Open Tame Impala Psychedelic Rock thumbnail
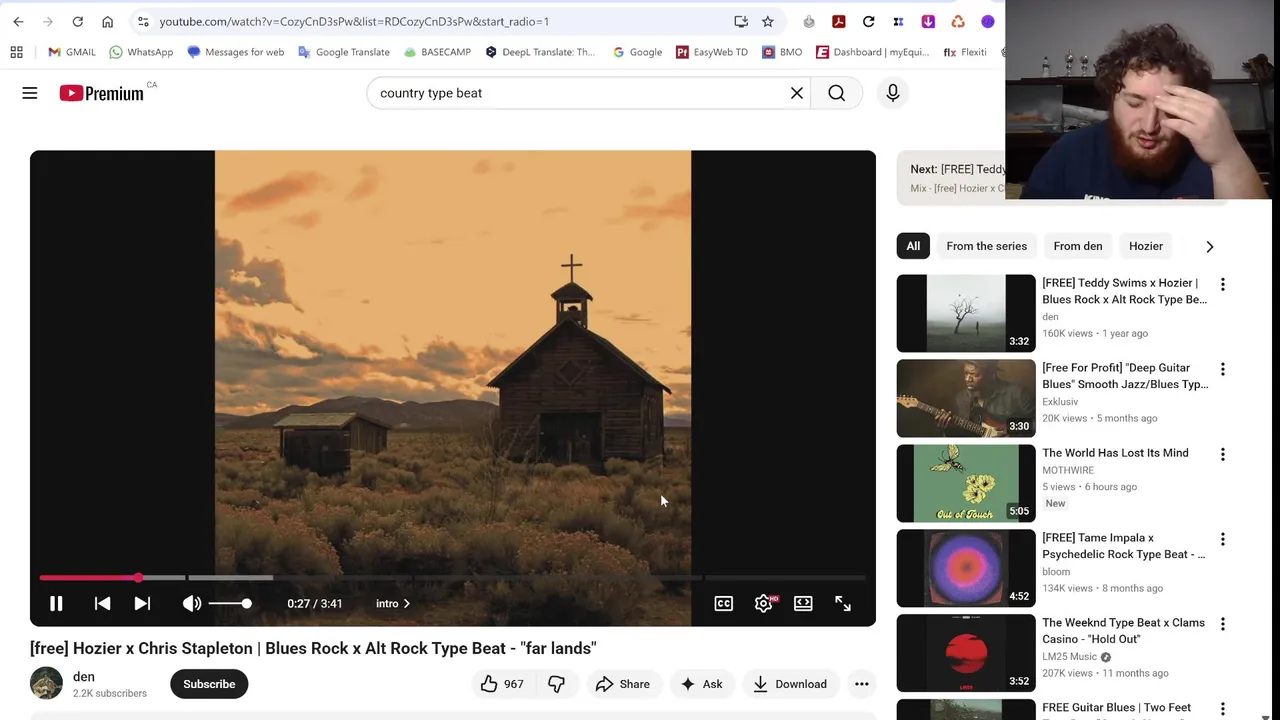The height and width of the screenshot is (720, 1280). pos(966,568)
